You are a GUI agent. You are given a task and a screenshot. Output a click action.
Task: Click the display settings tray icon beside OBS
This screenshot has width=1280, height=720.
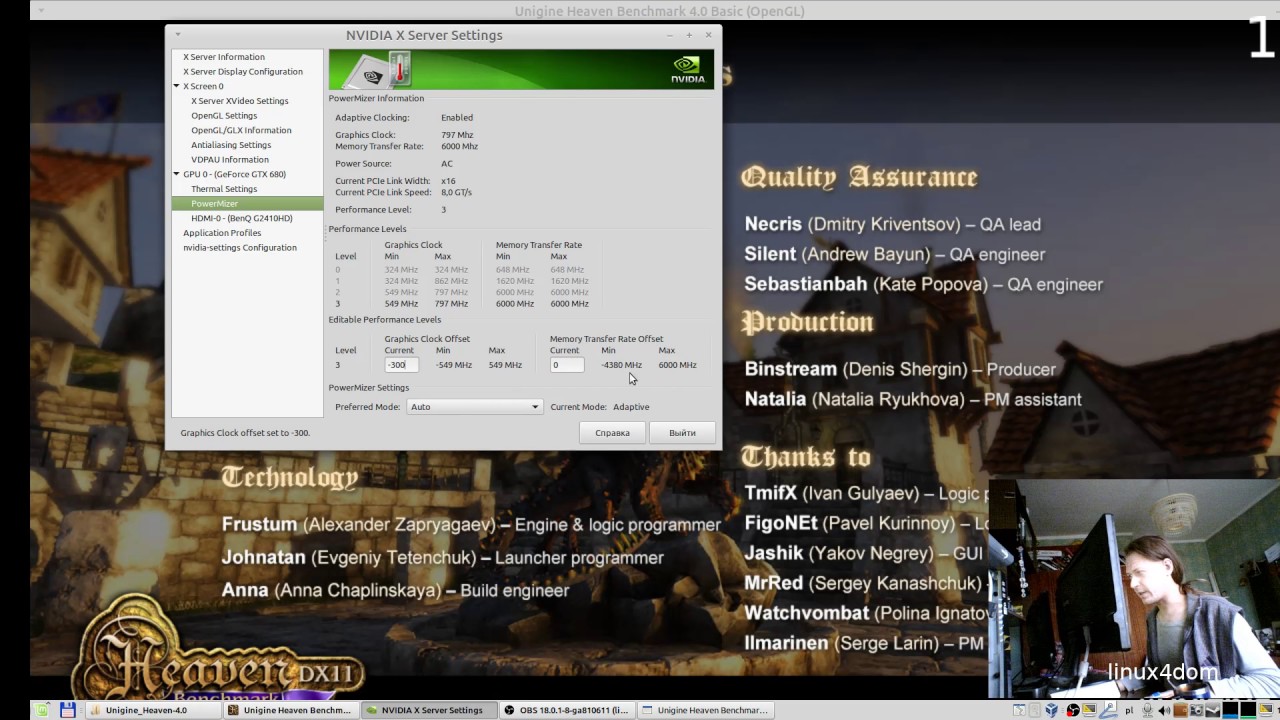click(x=1089, y=710)
